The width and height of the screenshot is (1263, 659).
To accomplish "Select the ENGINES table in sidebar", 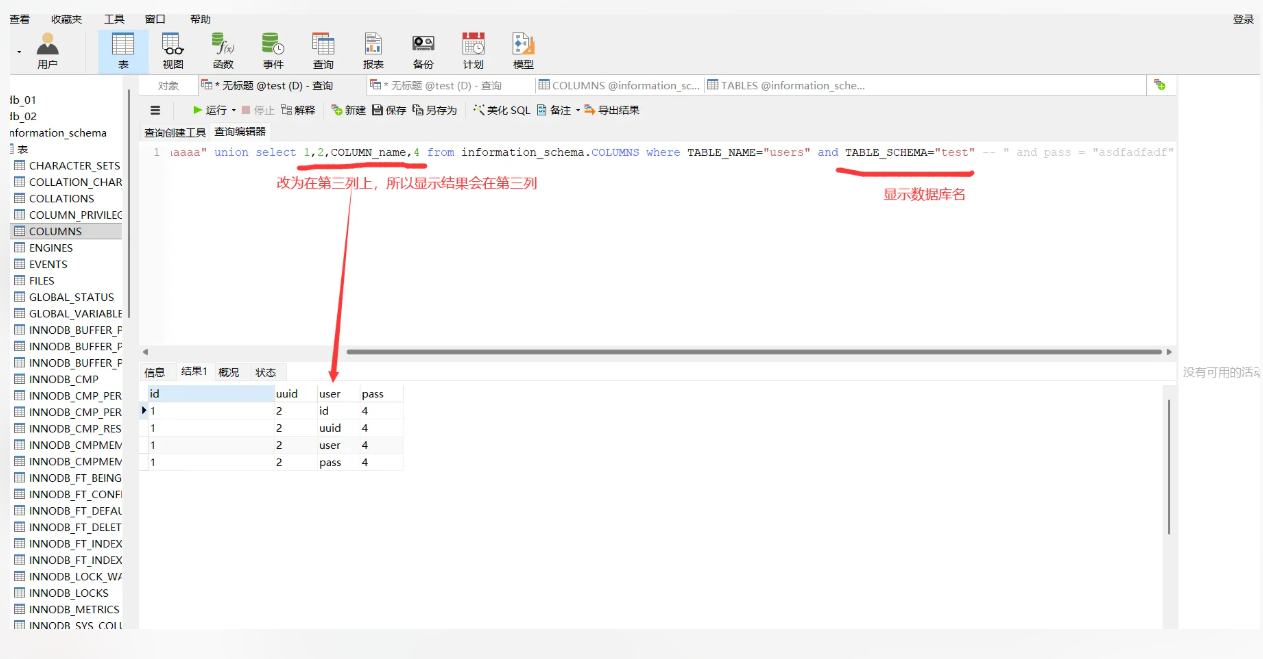I will point(51,248).
